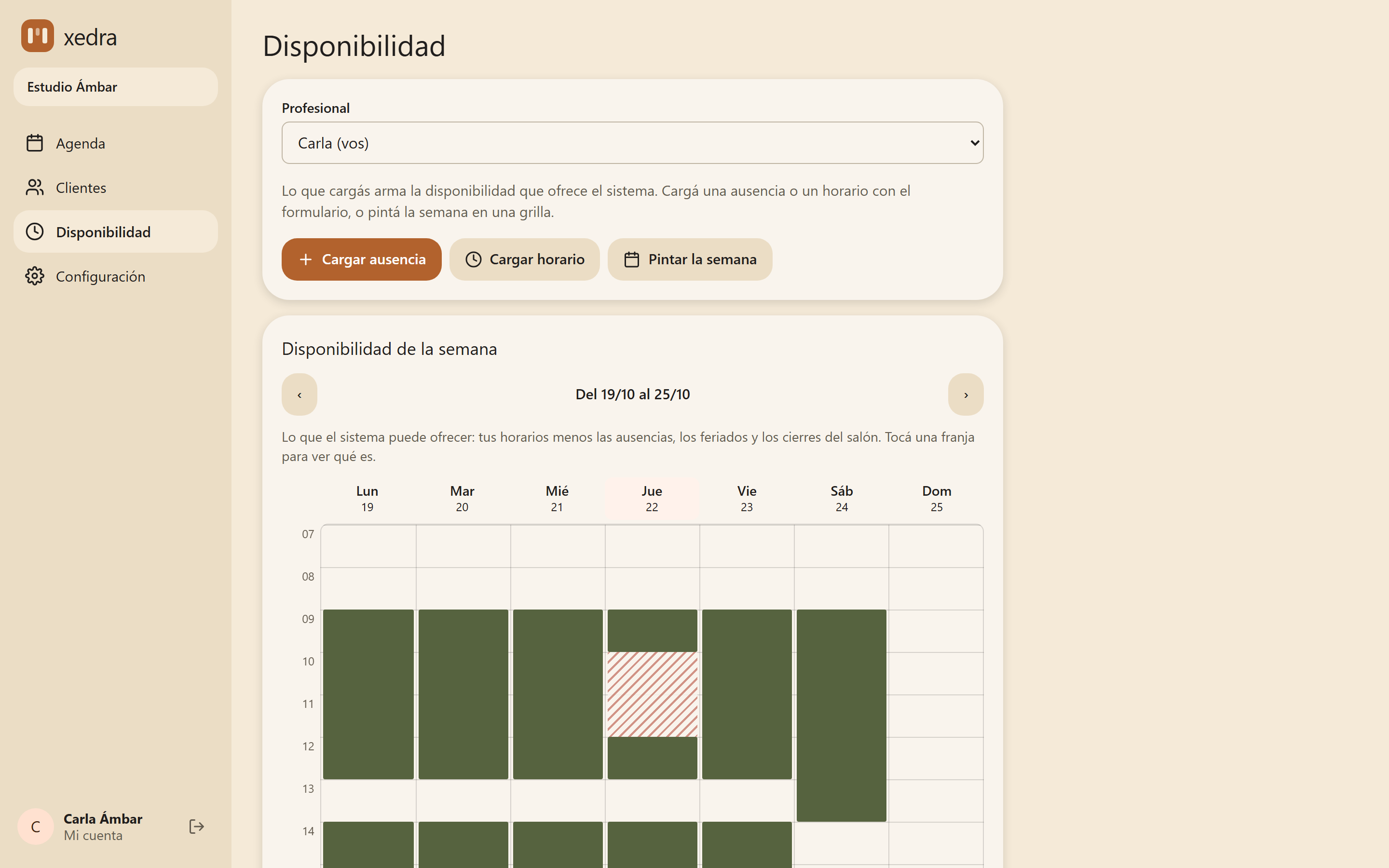Click the xedra logo icon
This screenshot has width=1389, height=868.
tap(37, 36)
